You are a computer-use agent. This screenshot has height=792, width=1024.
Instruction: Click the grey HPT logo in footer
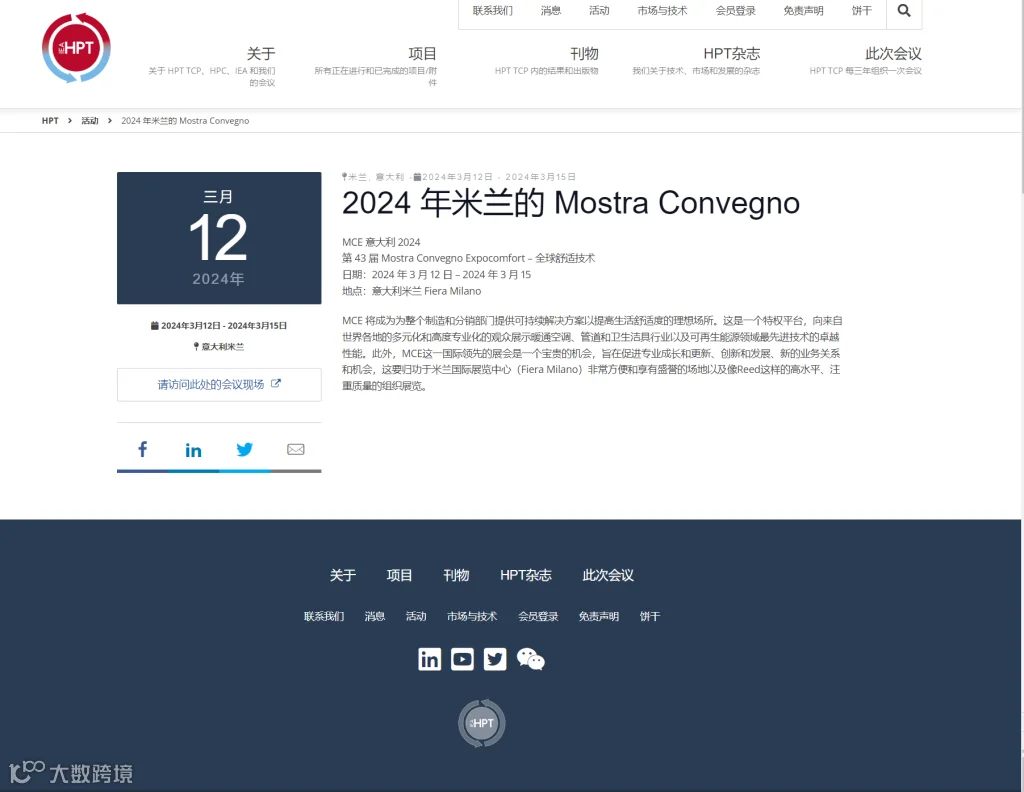click(481, 723)
